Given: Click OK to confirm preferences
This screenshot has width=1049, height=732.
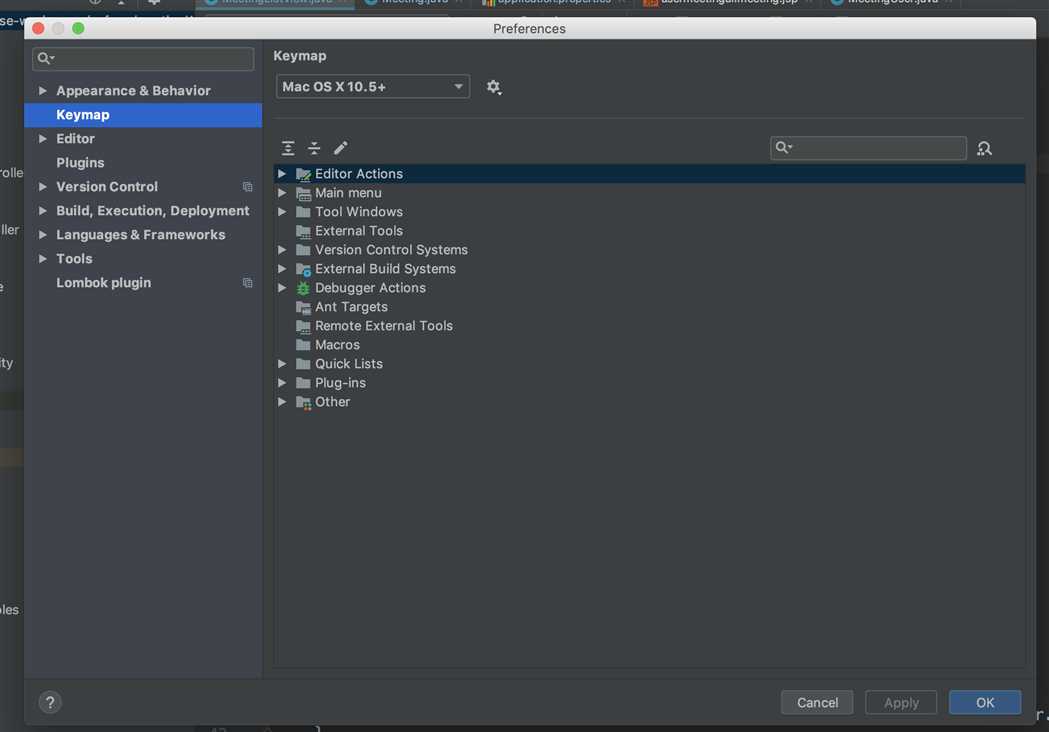Looking at the screenshot, I should click(x=985, y=703).
